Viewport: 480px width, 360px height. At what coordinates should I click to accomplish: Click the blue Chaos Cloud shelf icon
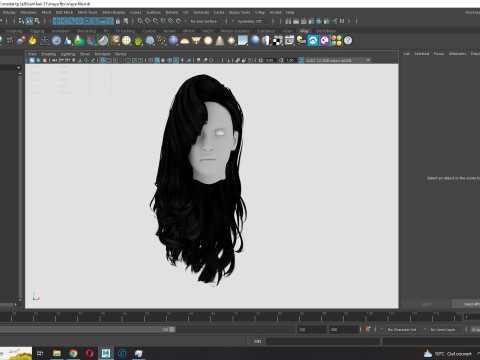[313, 41]
